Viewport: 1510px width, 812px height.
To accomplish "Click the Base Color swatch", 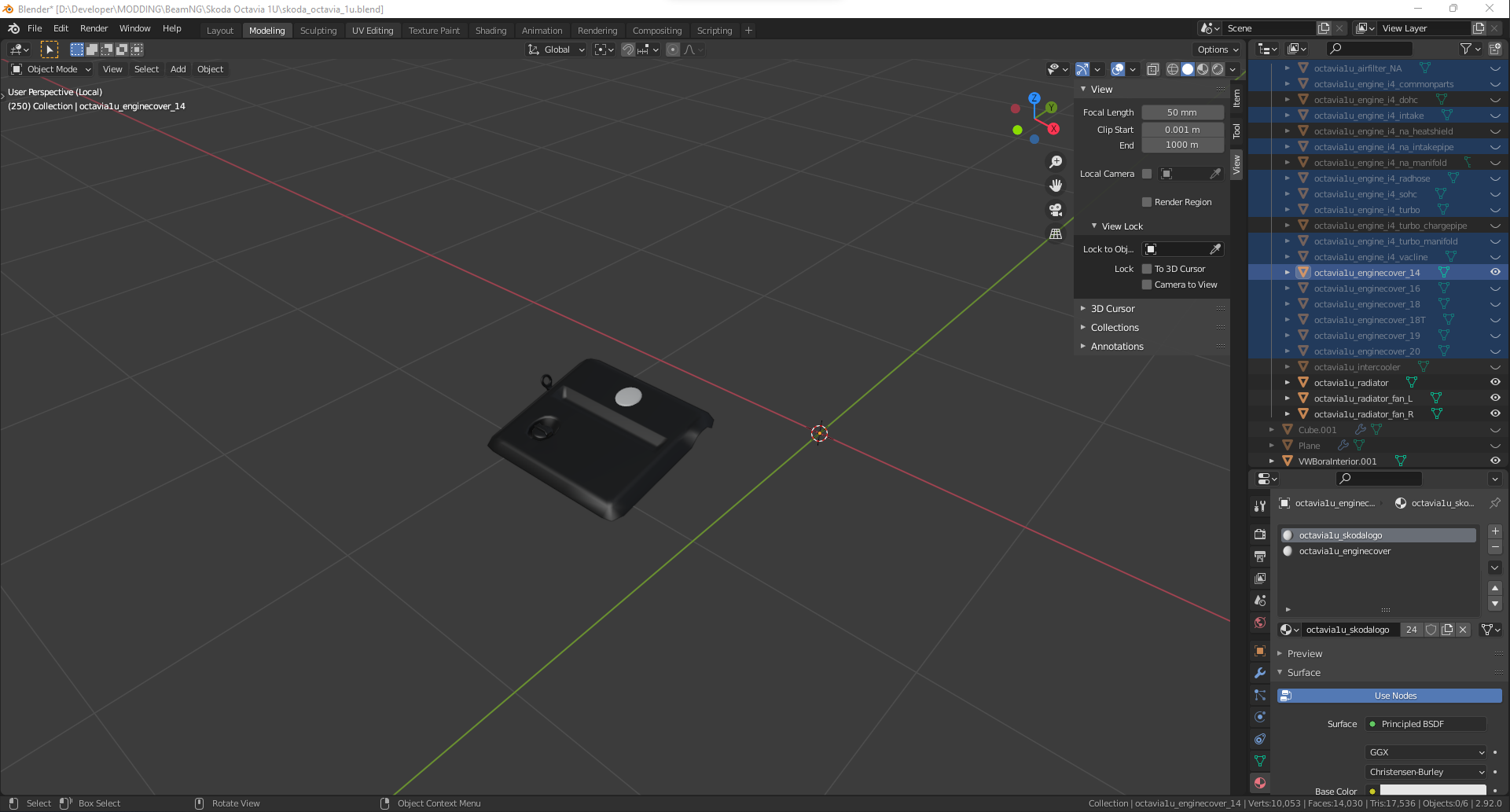I will point(1432,790).
